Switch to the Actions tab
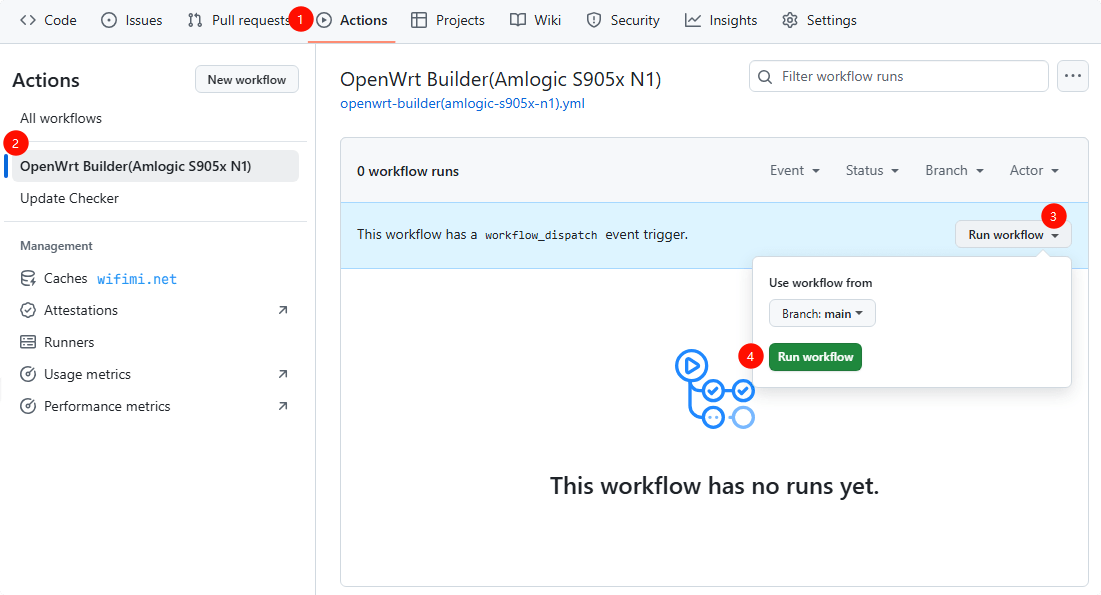The height and width of the screenshot is (595, 1101). tap(352, 20)
